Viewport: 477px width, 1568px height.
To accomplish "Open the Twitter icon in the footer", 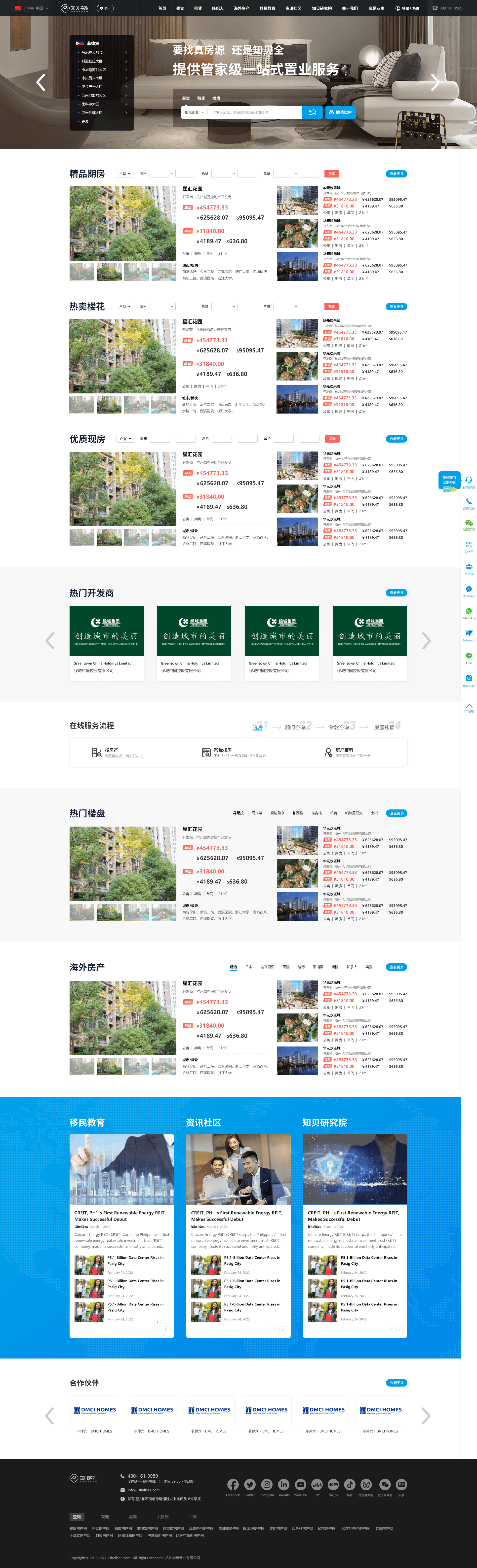I will pyautogui.click(x=250, y=1485).
